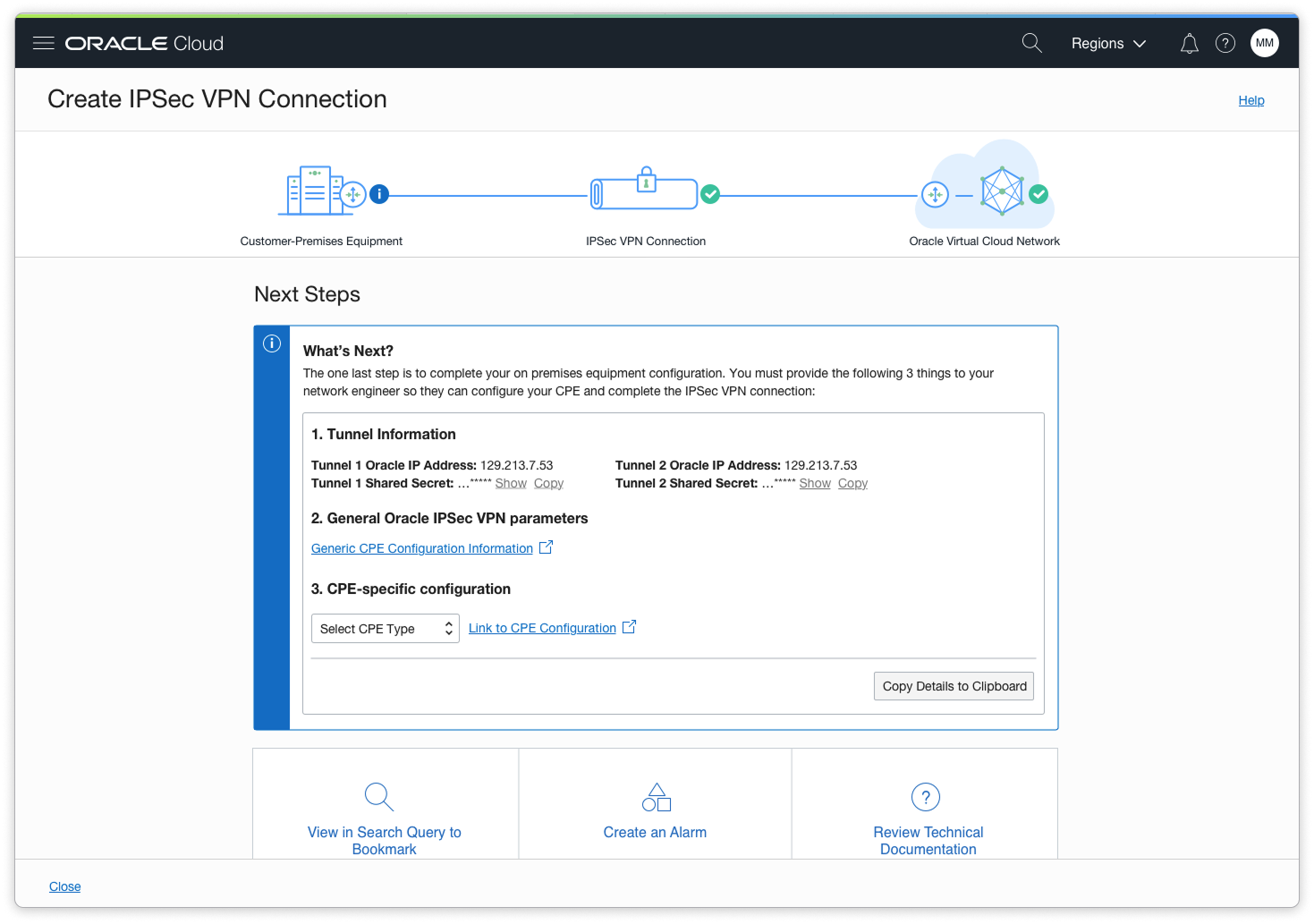Click the 1. Tunnel Information heading

click(384, 435)
